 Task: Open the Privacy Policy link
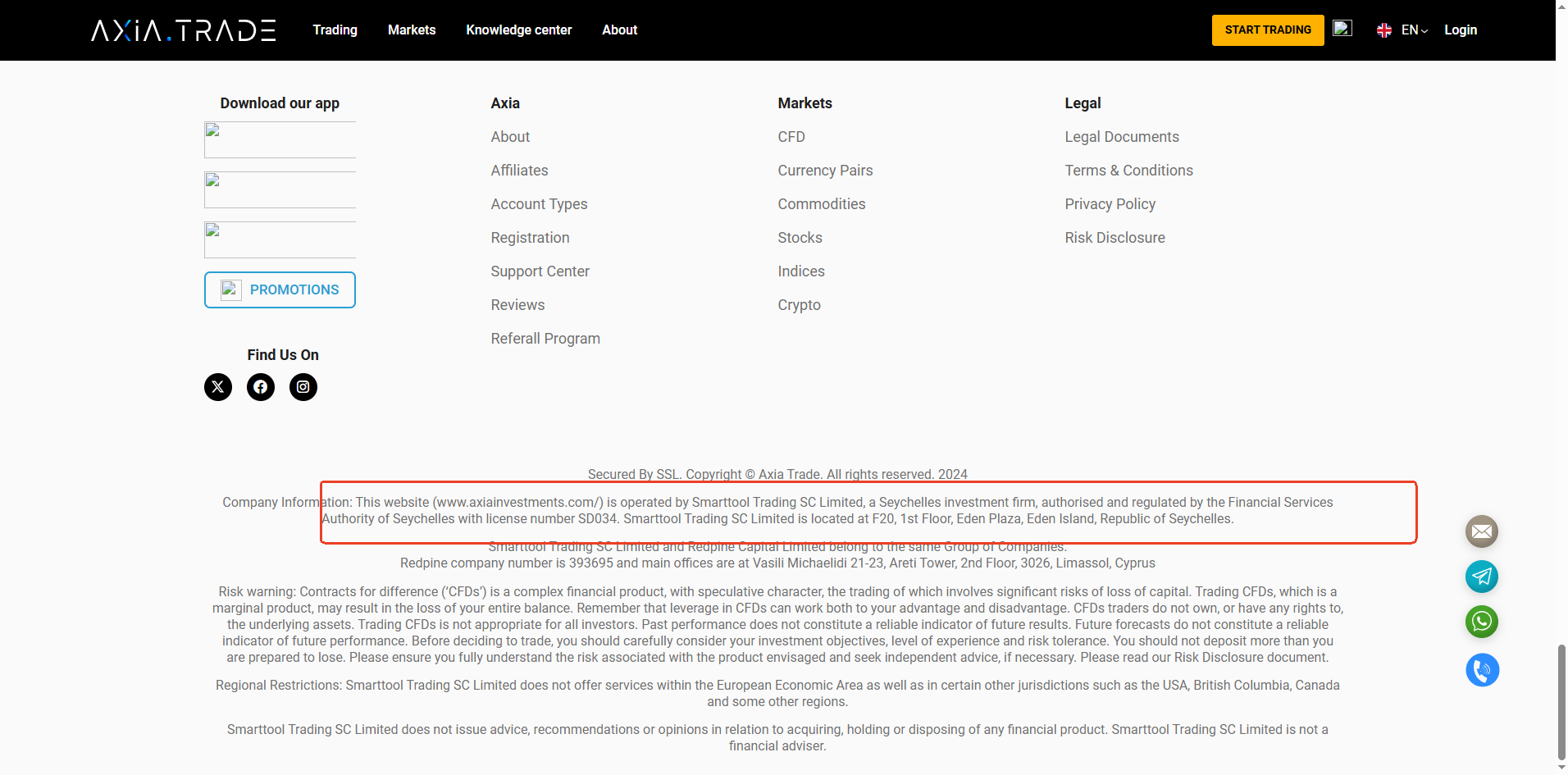point(1110,203)
